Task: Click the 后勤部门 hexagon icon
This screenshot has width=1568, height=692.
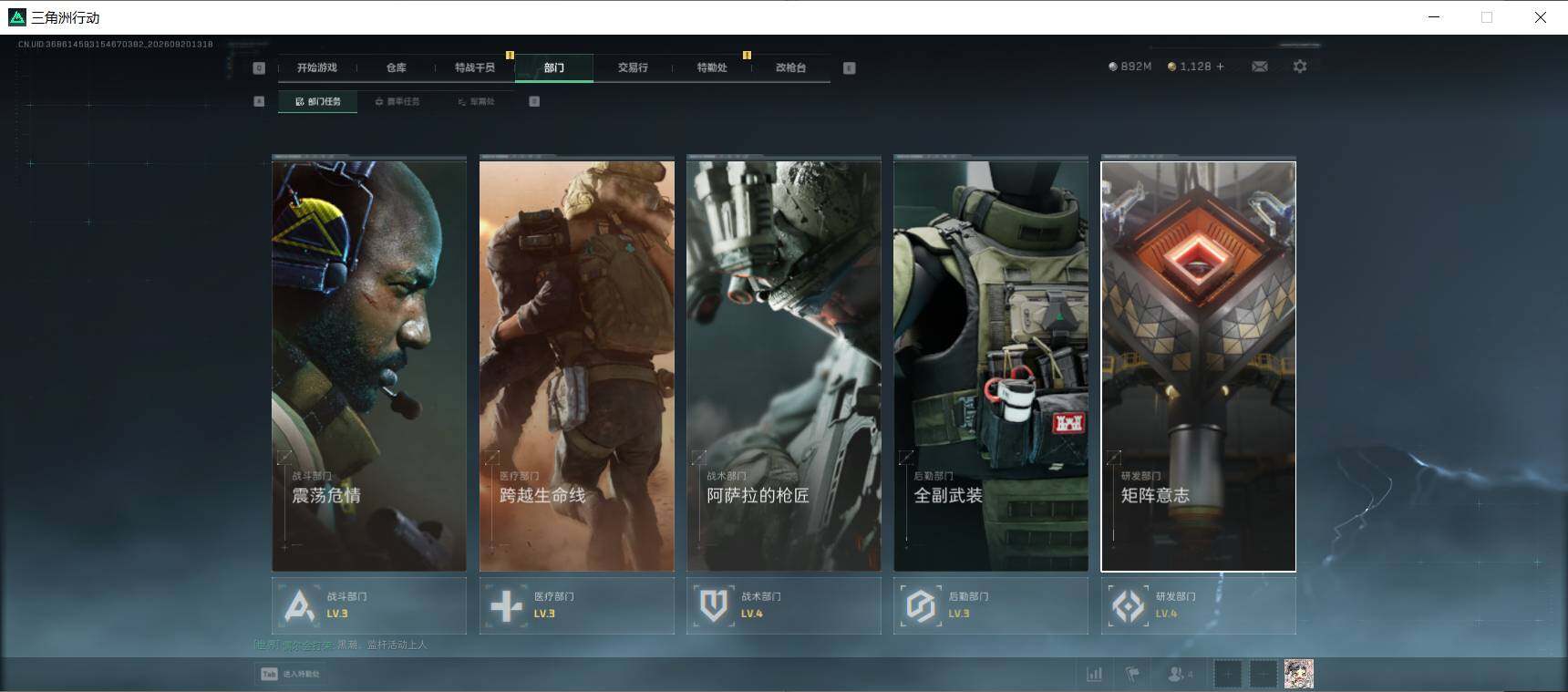Action: coord(921,605)
